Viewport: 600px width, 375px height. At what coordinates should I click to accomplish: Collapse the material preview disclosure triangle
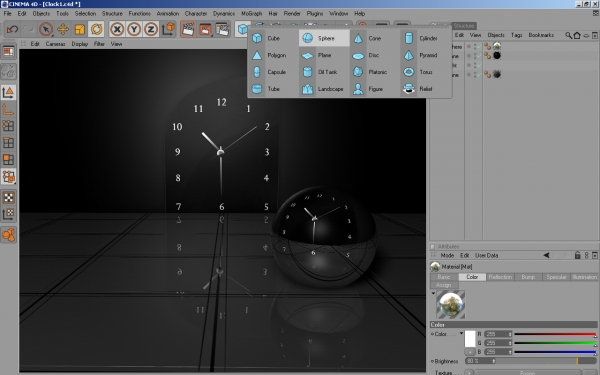[x=433, y=293]
